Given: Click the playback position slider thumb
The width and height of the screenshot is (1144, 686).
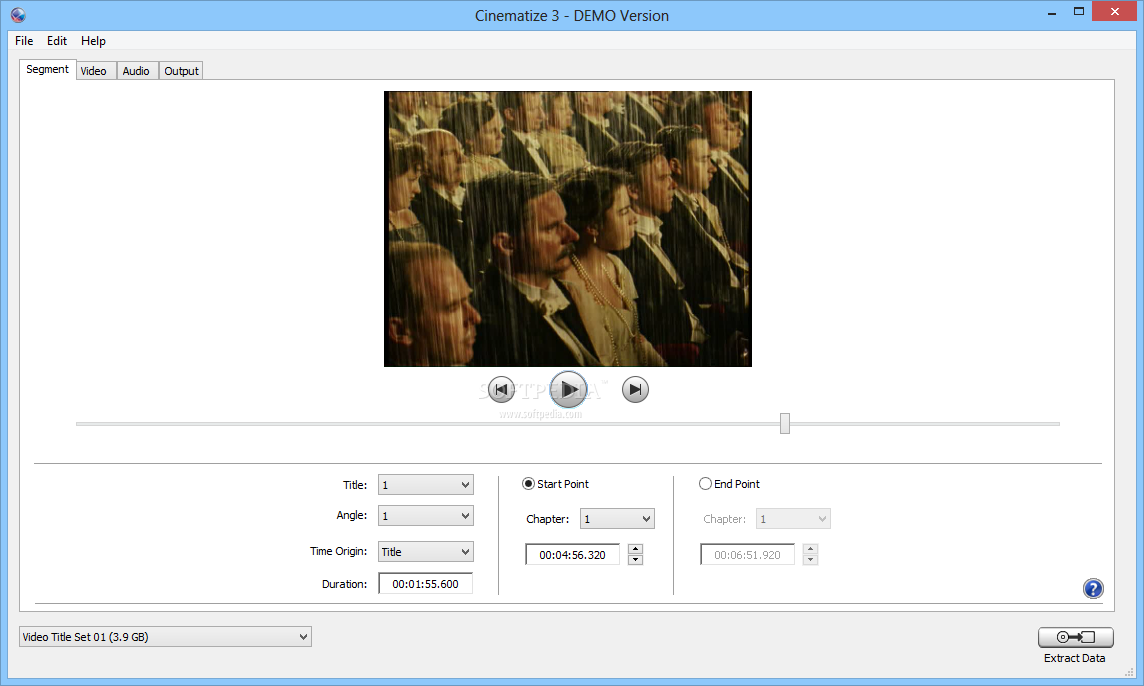Looking at the screenshot, I should click(x=784, y=423).
